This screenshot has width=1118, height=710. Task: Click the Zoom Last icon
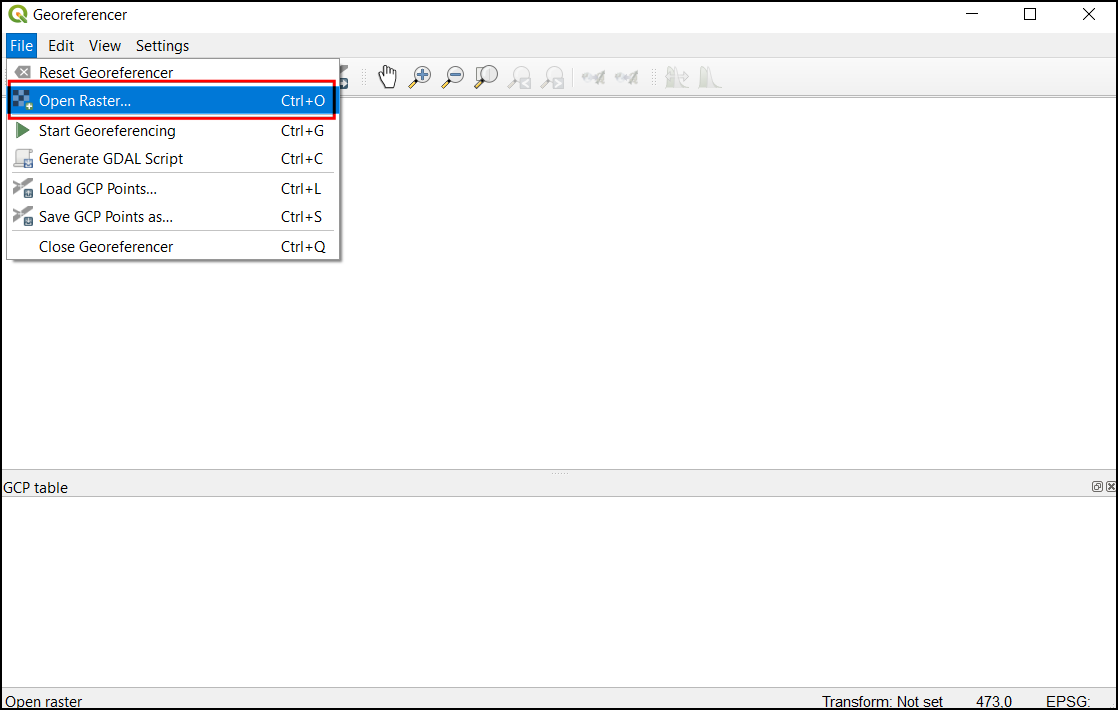coord(519,77)
